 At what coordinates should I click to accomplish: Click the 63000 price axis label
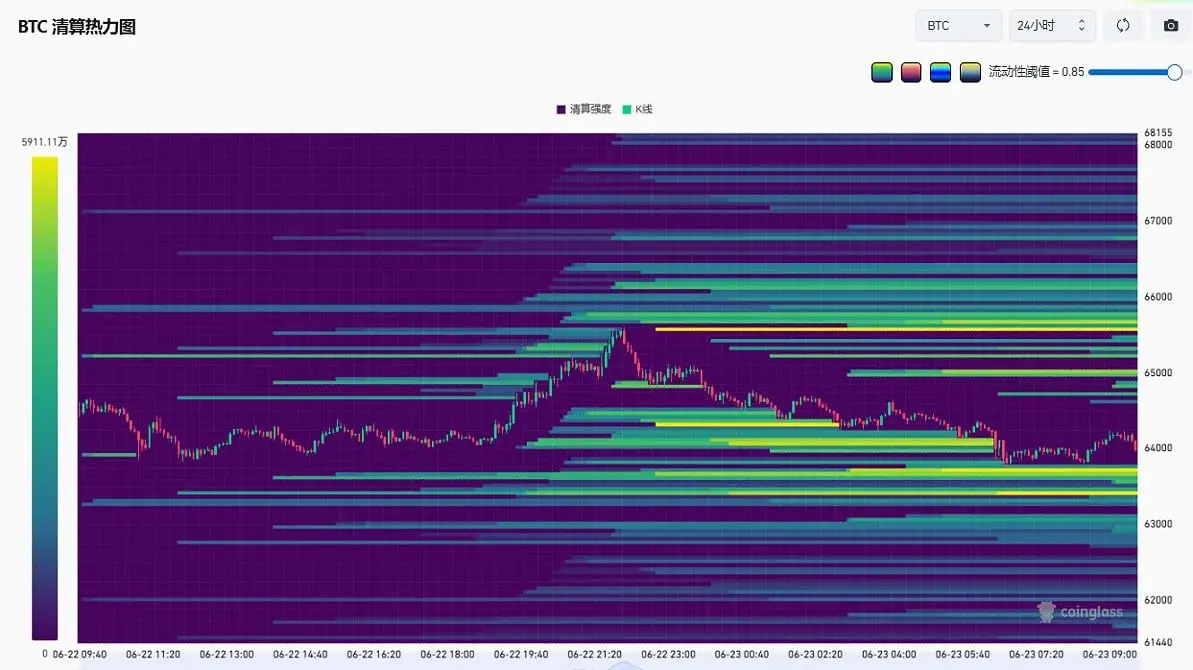[x=1158, y=525]
